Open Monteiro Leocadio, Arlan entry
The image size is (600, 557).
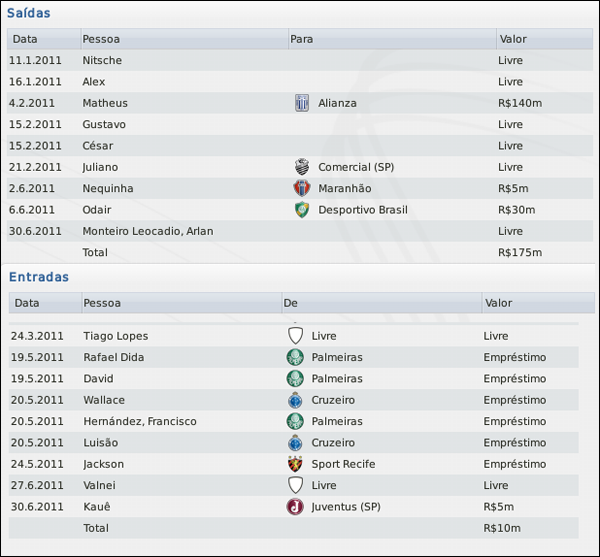[x=147, y=231]
